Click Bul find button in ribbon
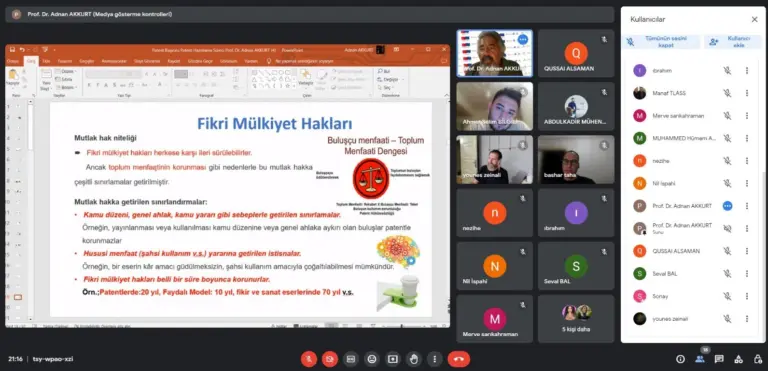This screenshot has width=768, height=371. click(x=385, y=72)
